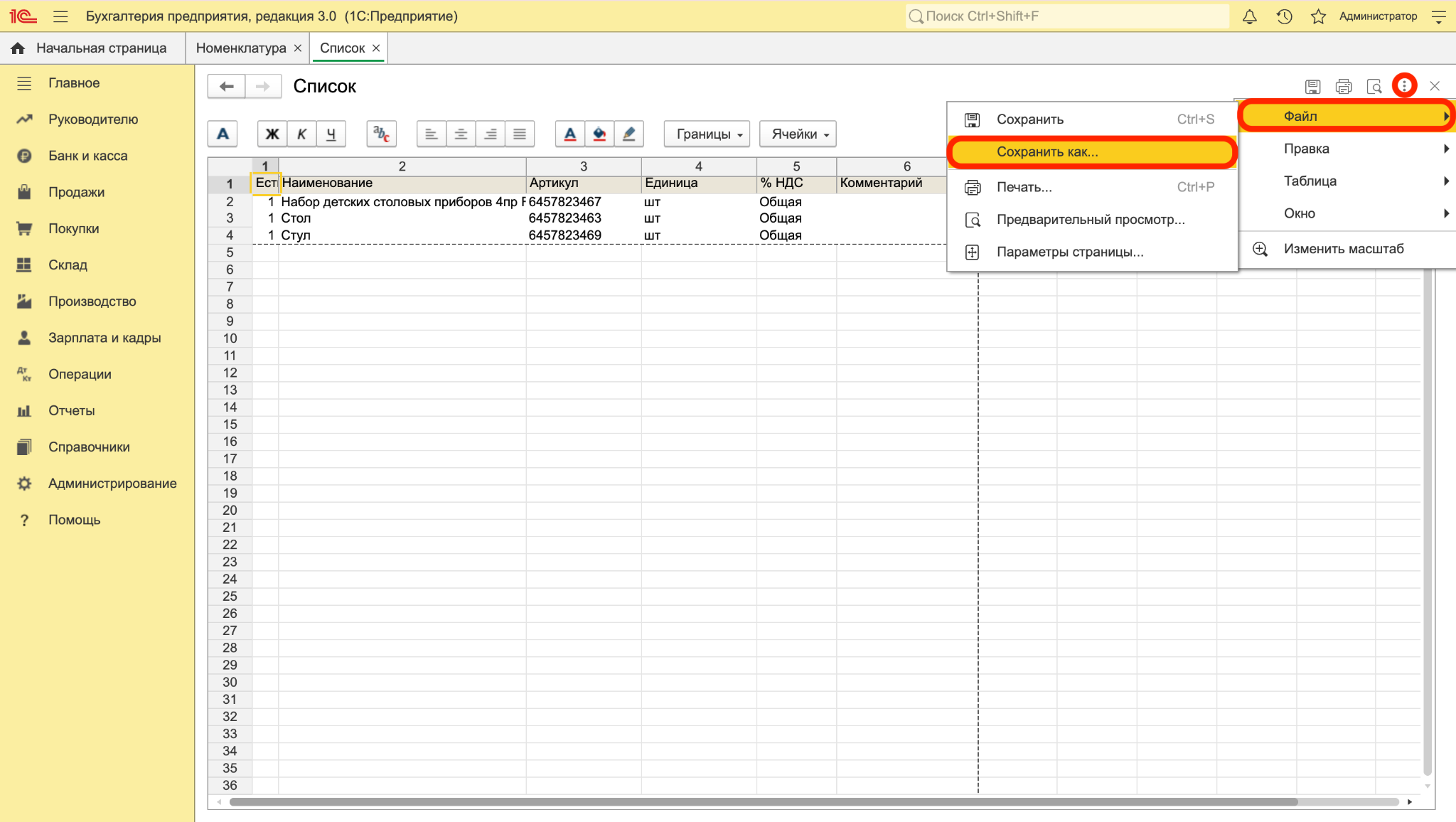Screen dimensions: 1456x822
Task: Open Справочники section
Action: [97, 447]
